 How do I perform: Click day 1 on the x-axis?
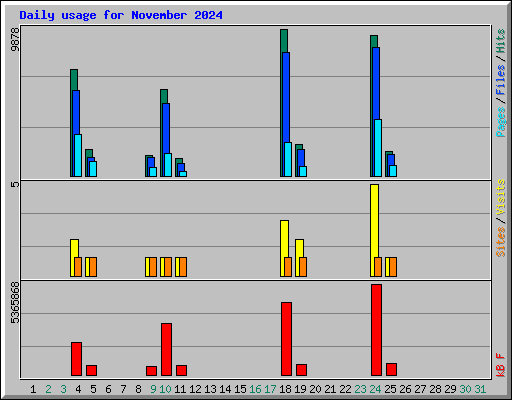click(33, 389)
